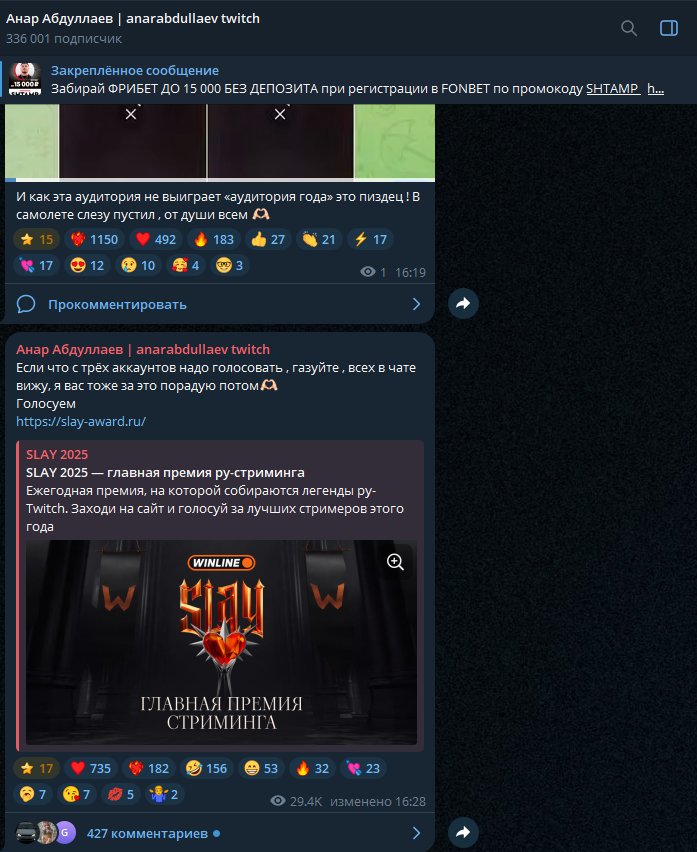Click the preview headline about главная премия ру-стриминга
The width and height of the screenshot is (697, 852).
[x=165, y=473]
